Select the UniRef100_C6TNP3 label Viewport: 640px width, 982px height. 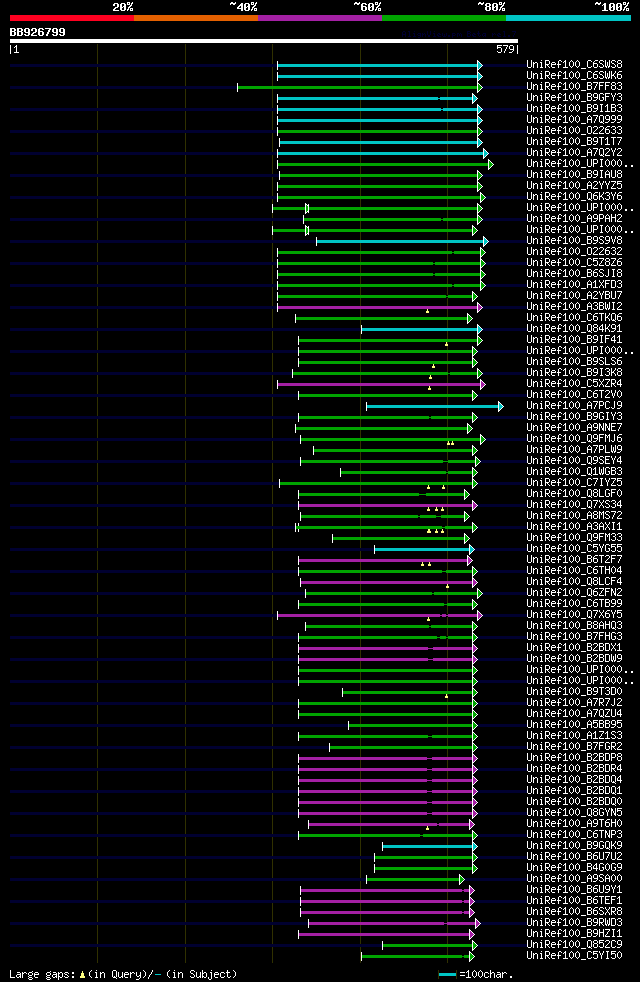pyautogui.click(x=574, y=835)
